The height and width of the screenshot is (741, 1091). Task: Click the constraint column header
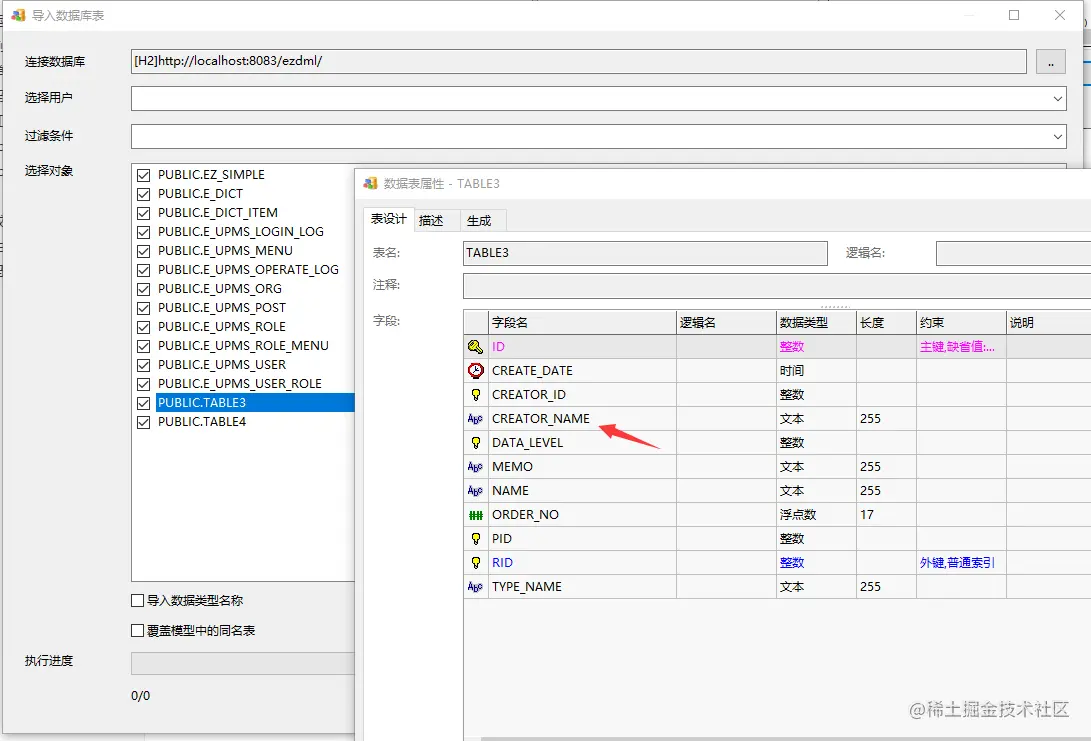(961, 323)
